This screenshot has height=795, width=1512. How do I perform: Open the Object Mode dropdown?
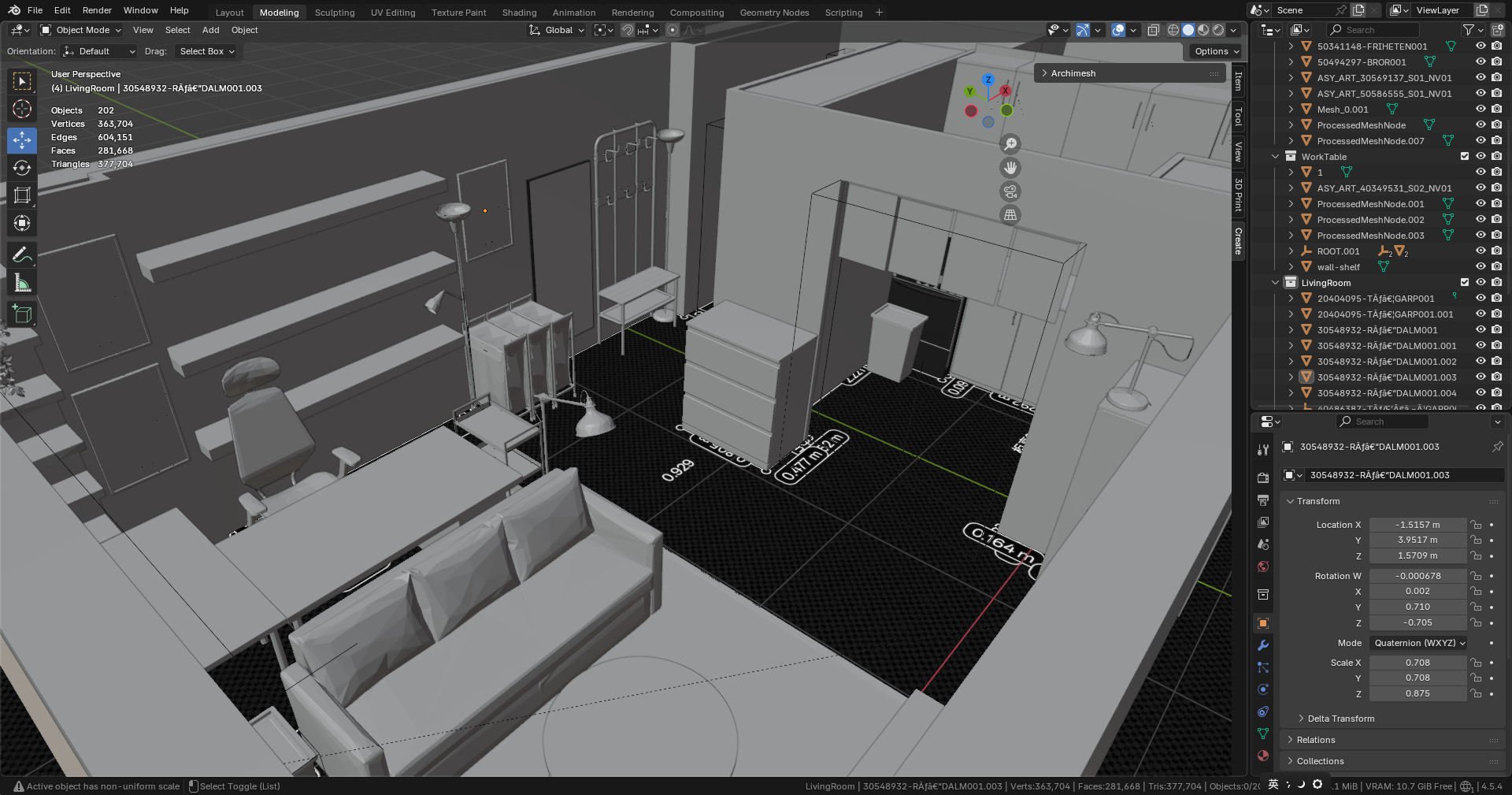[x=80, y=30]
